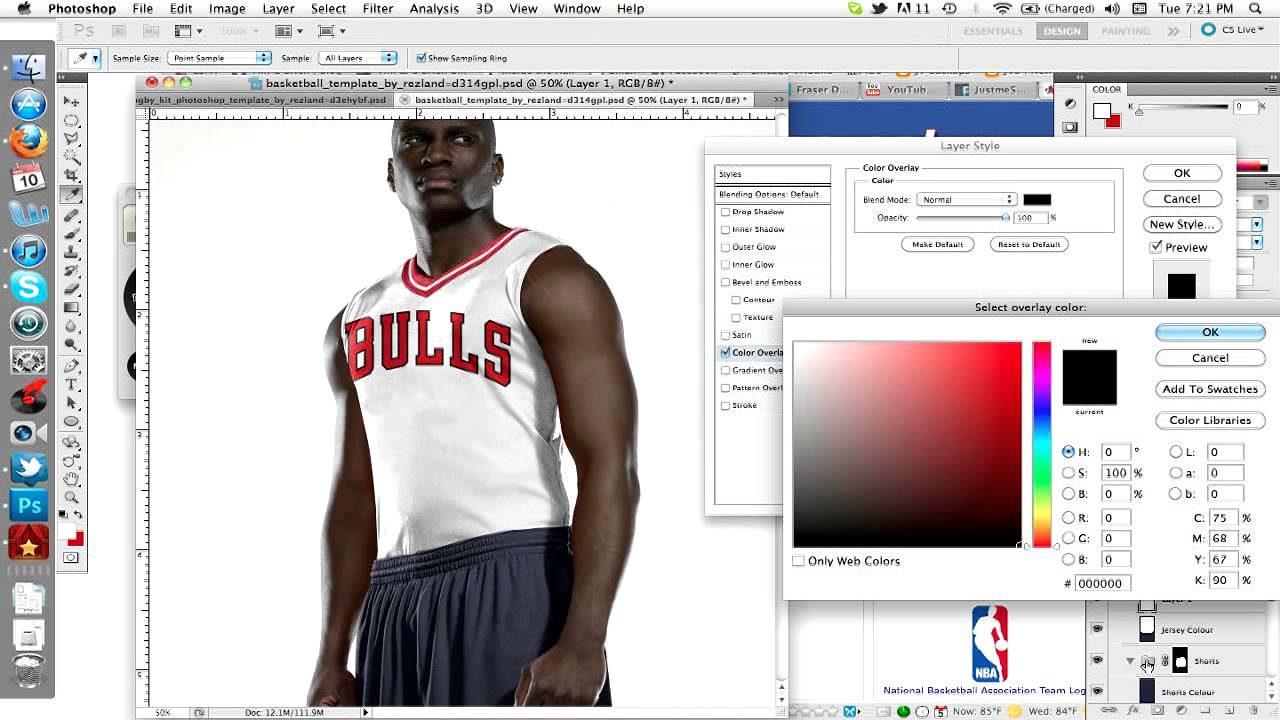Open the Sample All Layers dropdown
Viewport: 1280px width, 720px height.
coord(359,58)
